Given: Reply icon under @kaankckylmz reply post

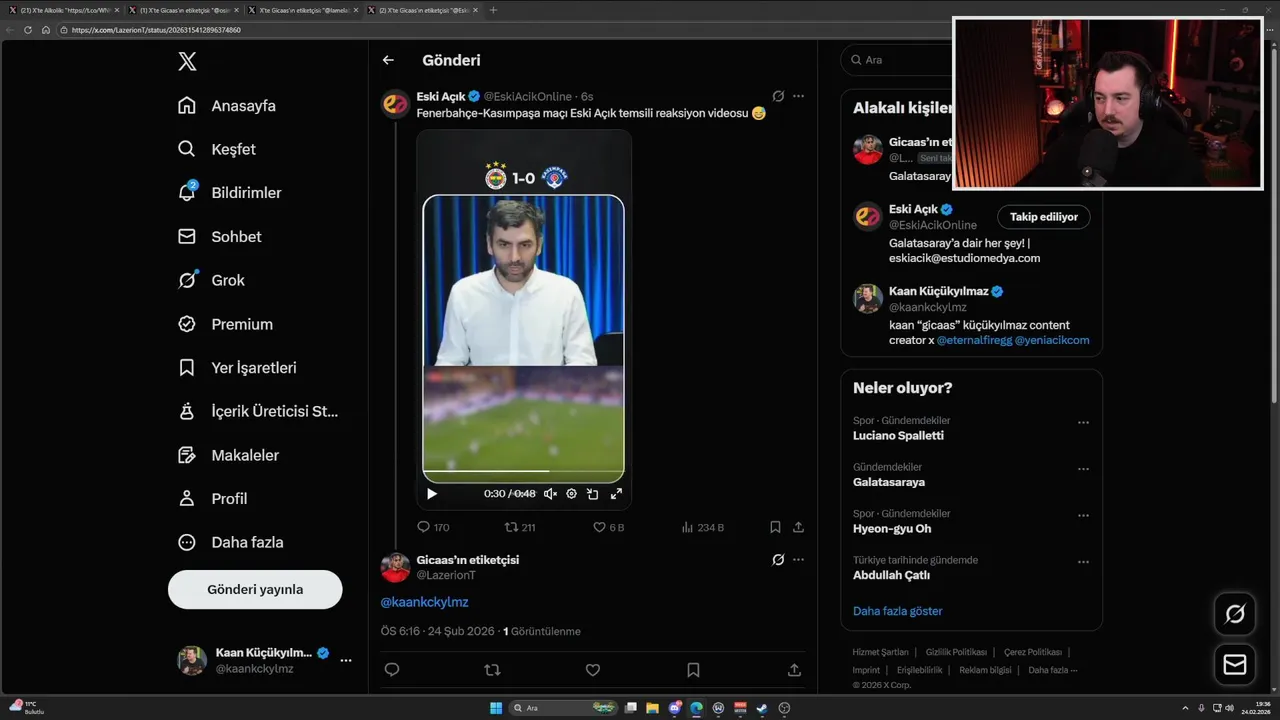Looking at the screenshot, I should coord(392,670).
